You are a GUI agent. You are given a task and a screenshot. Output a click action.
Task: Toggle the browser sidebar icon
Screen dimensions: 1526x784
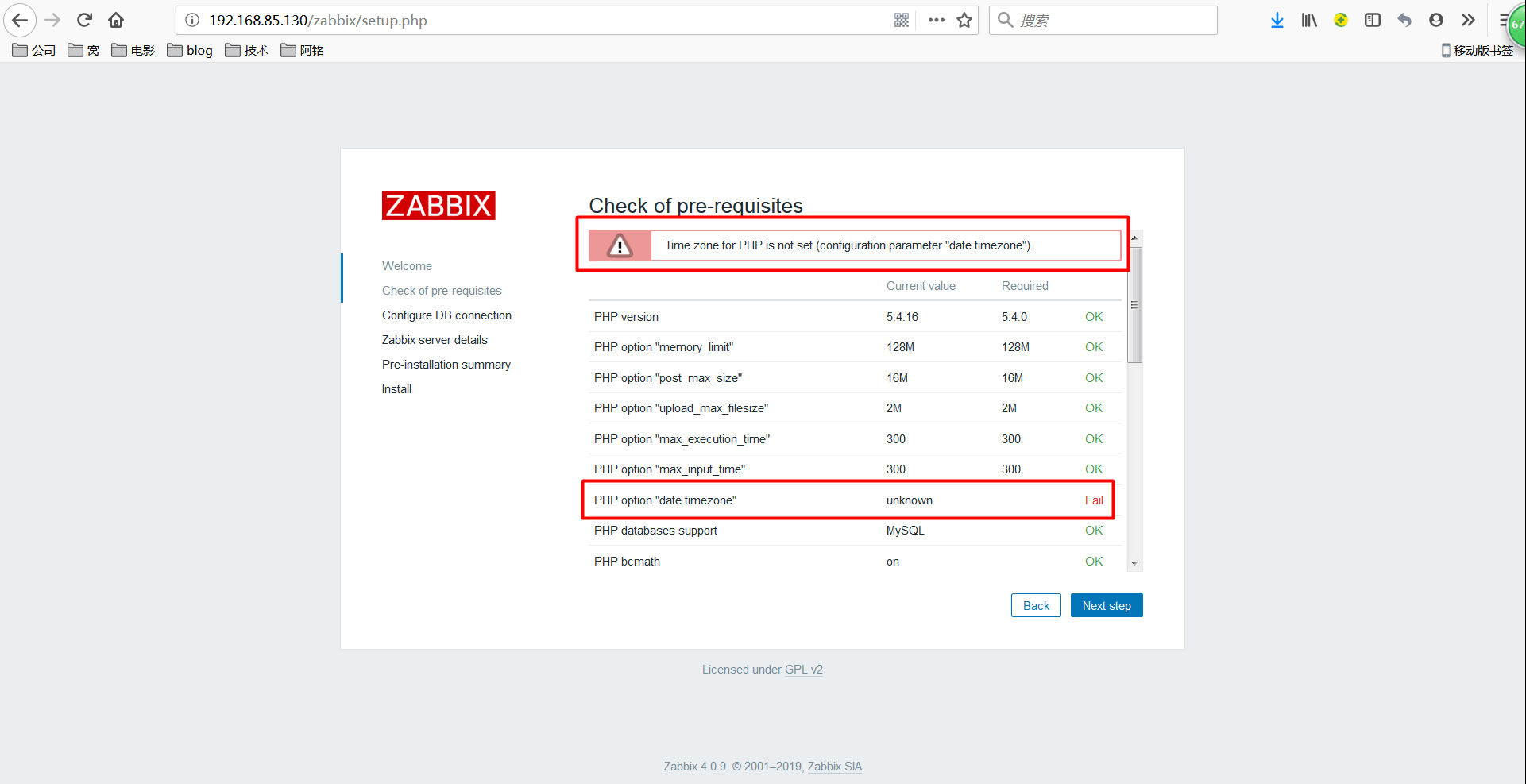1372,20
